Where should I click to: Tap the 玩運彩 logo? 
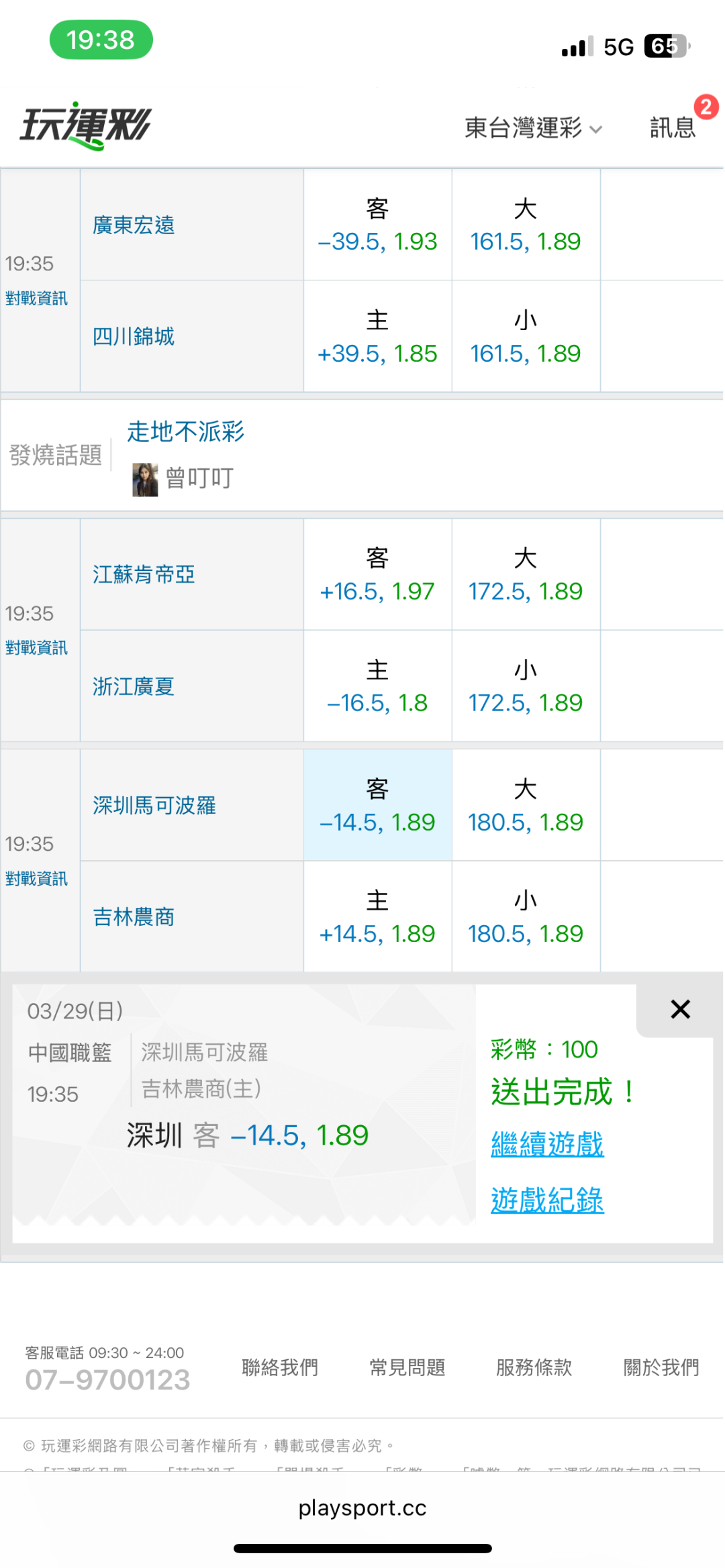pos(86,125)
